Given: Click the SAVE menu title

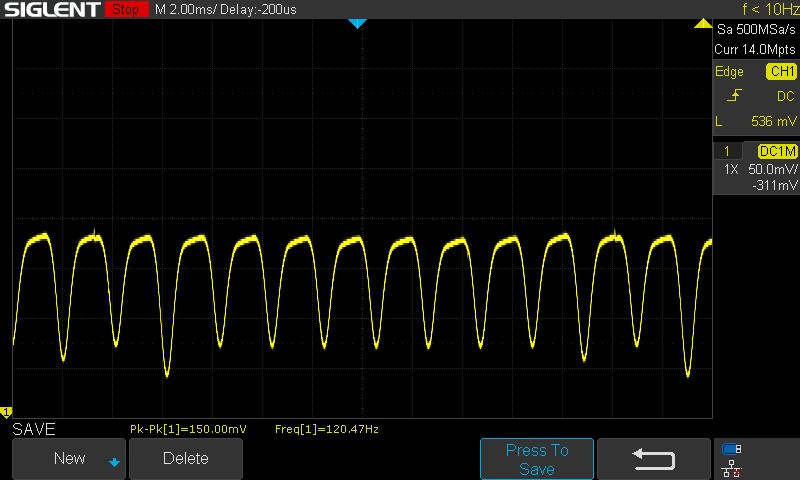Looking at the screenshot, I should click(34, 430).
